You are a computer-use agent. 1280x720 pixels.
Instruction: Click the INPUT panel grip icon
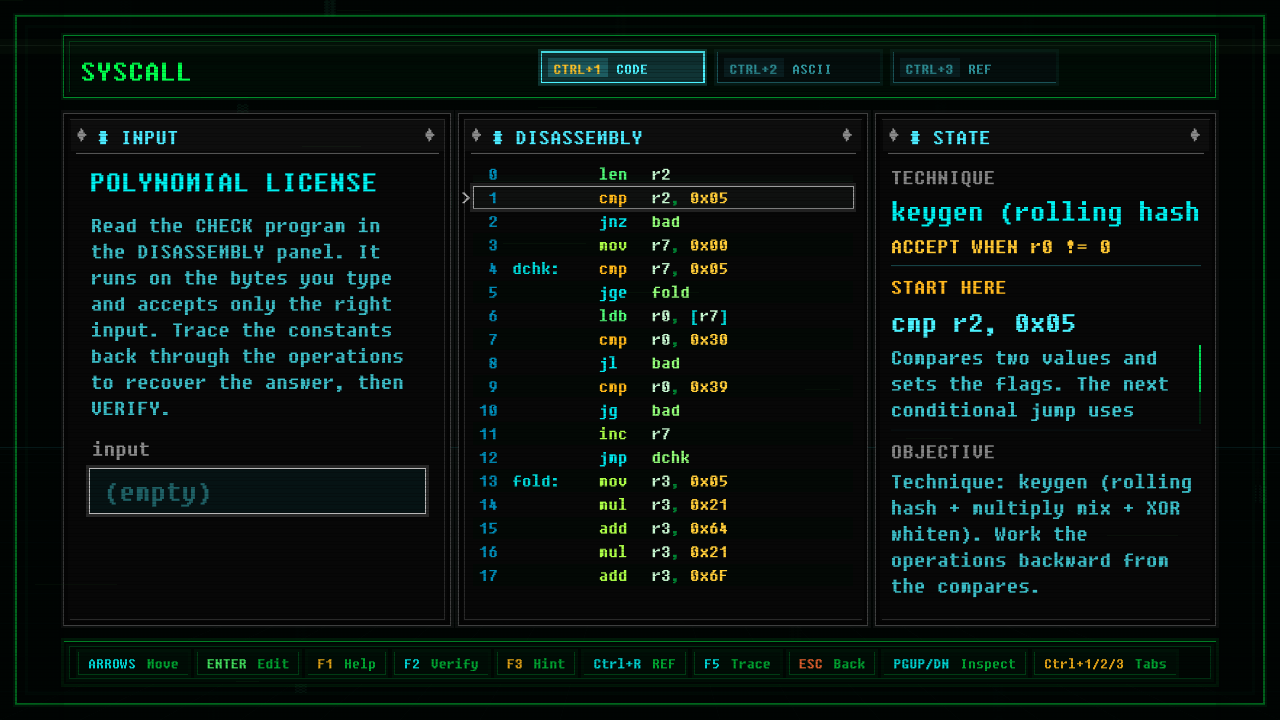point(103,137)
